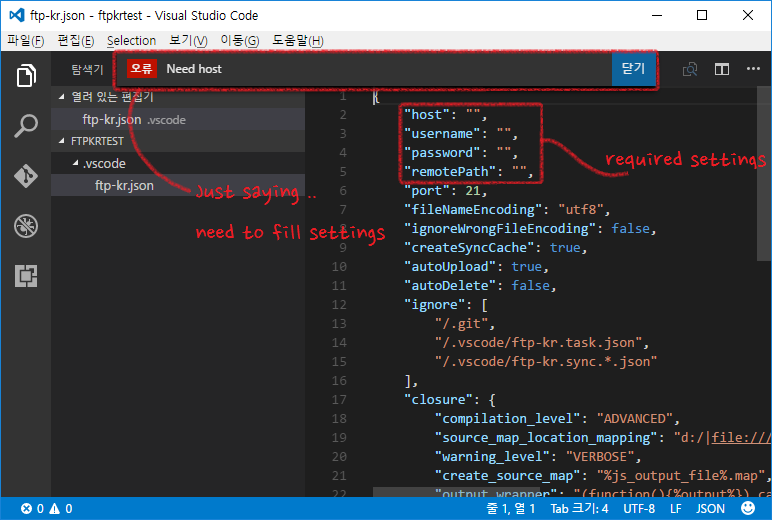This screenshot has width=772, height=520.
Task: Click the 탐색기 explorer panel title
Action: click(87, 69)
